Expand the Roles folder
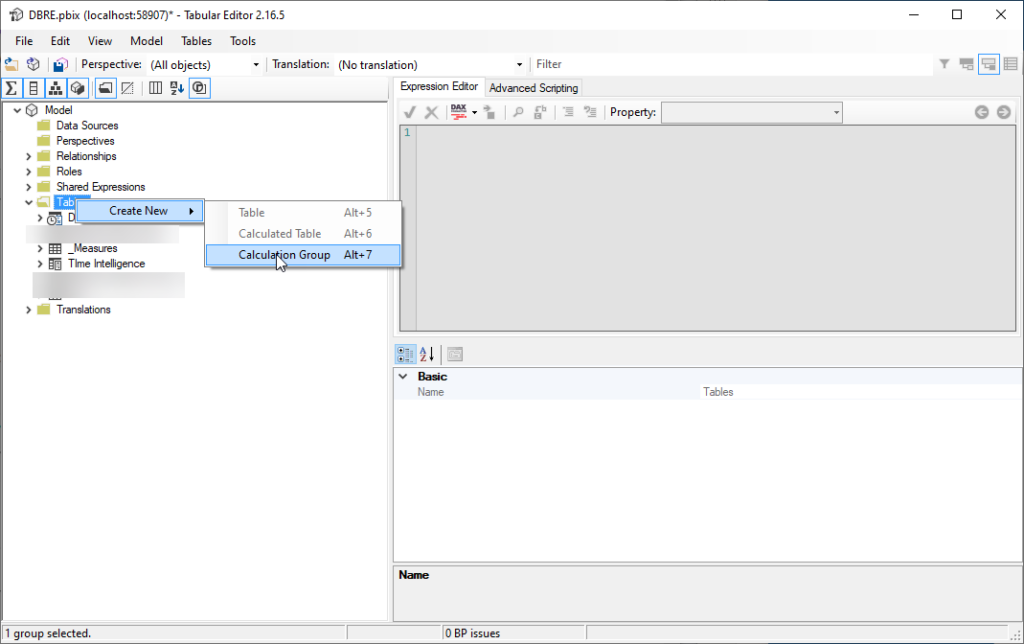 [29, 172]
